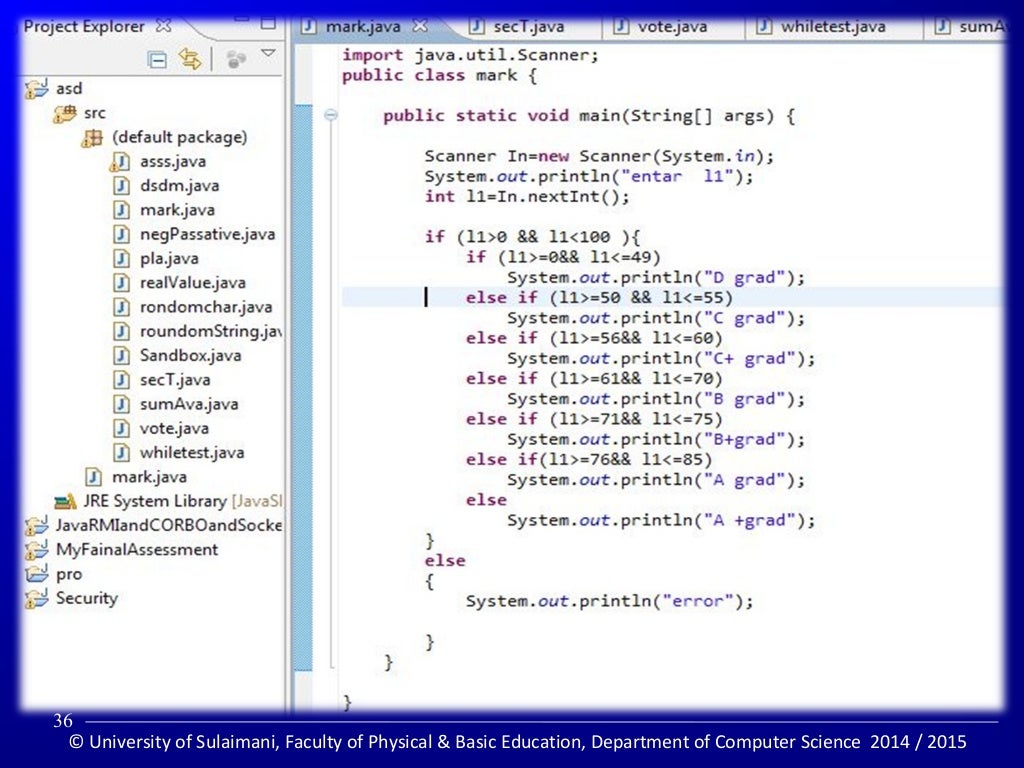1024x768 pixels.
Task: Close the mark.java editor tab
Action: pos(420,26)
